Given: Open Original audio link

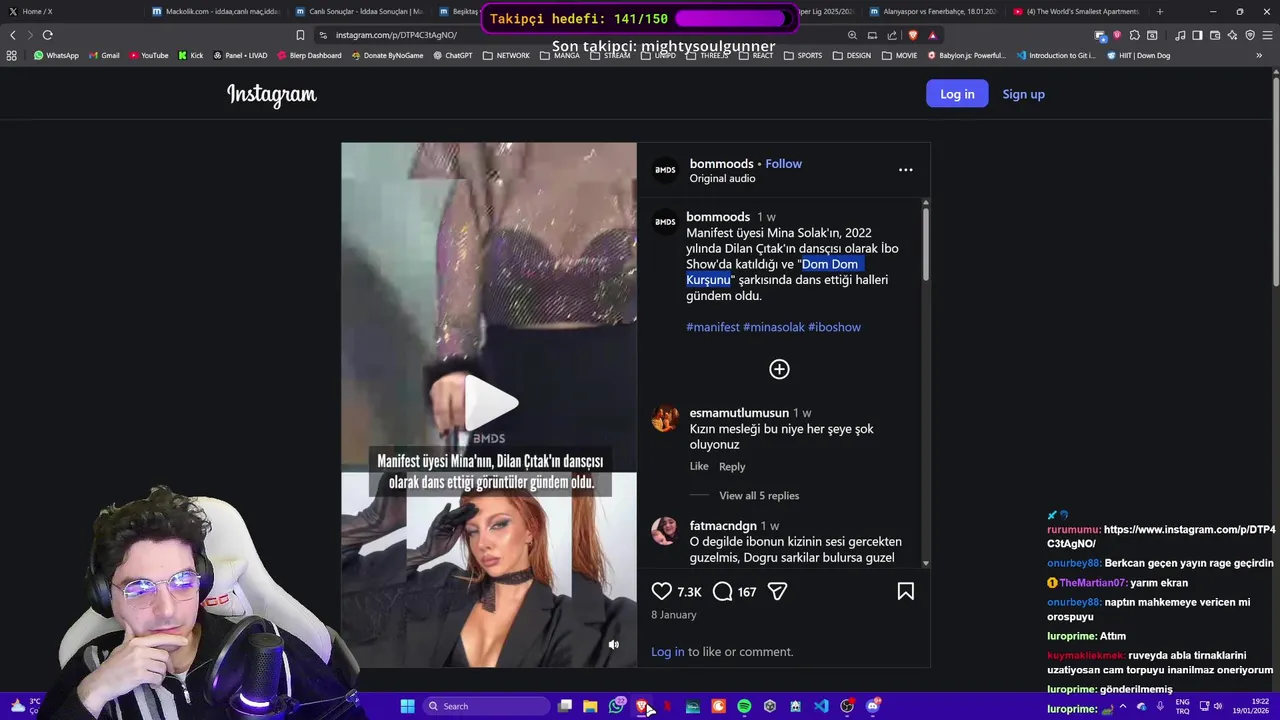Looking at the screenshot, I should (x=722, y=179).
